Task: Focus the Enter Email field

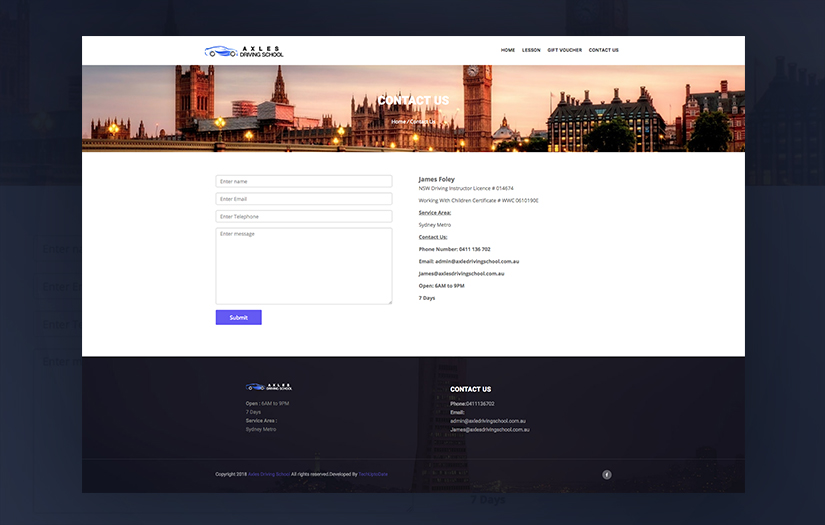Action: (304, 199)
